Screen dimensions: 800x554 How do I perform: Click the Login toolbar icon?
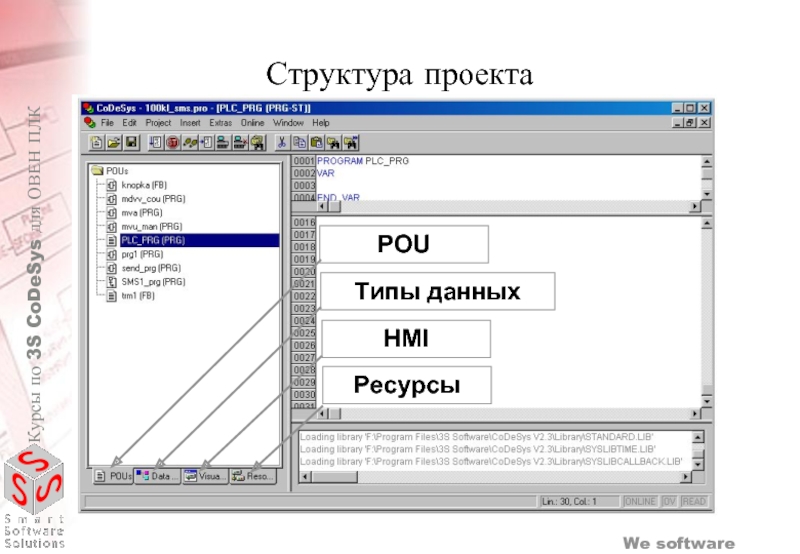click(223, 143)
